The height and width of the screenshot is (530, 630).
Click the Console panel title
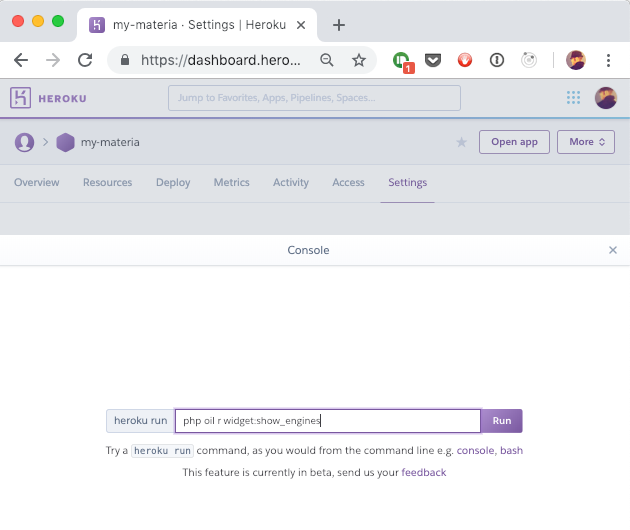point(308,250)
